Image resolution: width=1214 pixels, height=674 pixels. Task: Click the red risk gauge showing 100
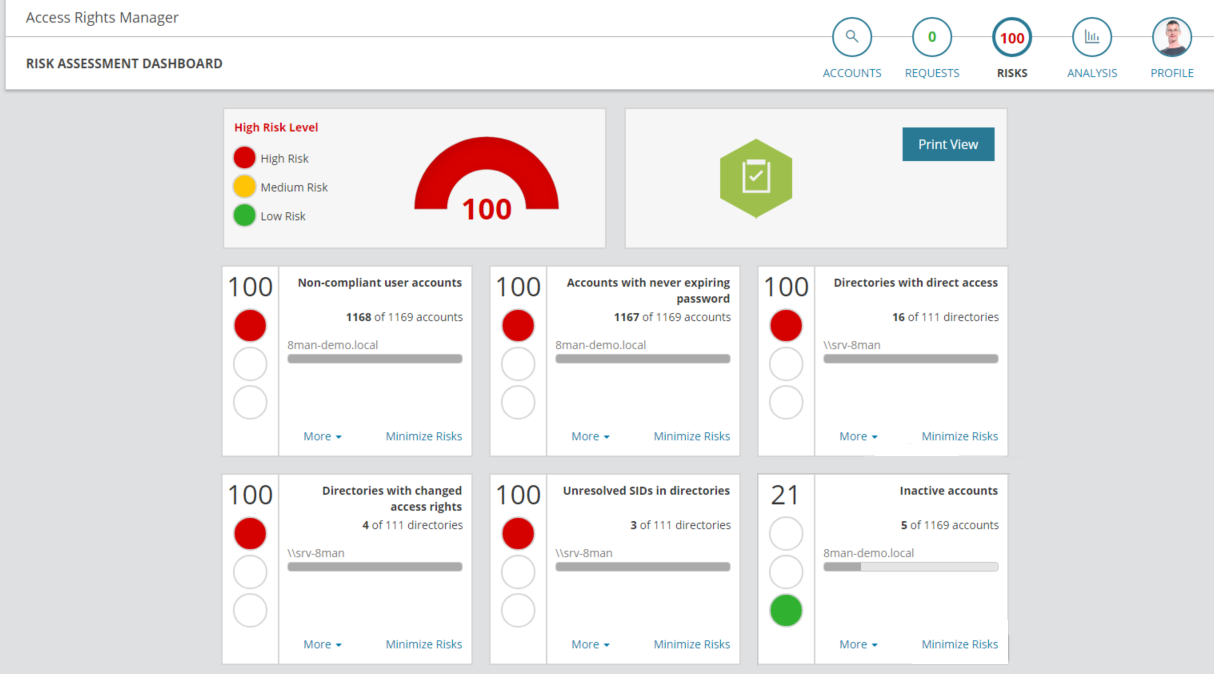coord(486,175)
